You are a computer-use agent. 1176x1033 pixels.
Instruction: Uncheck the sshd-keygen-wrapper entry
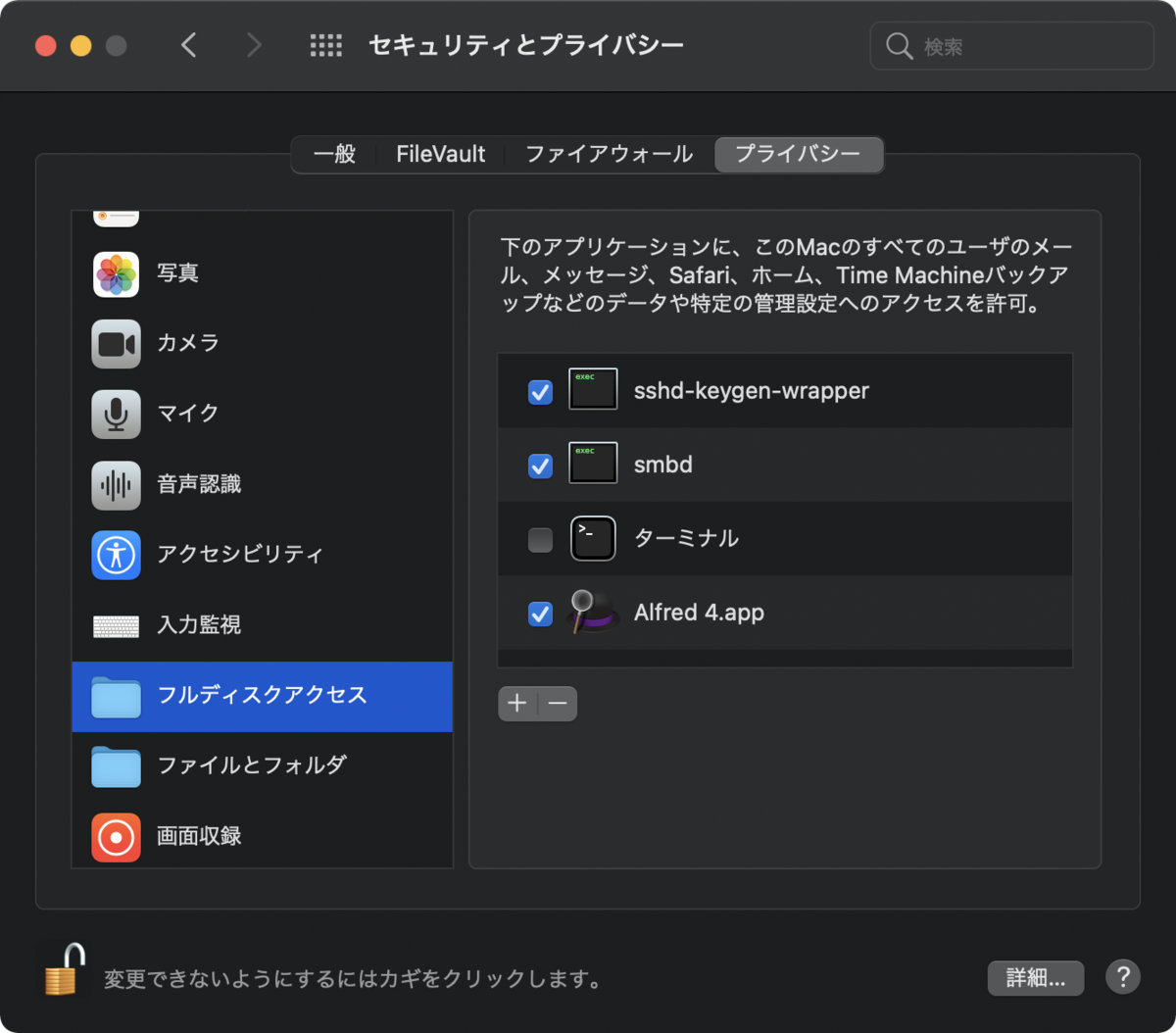540,392
